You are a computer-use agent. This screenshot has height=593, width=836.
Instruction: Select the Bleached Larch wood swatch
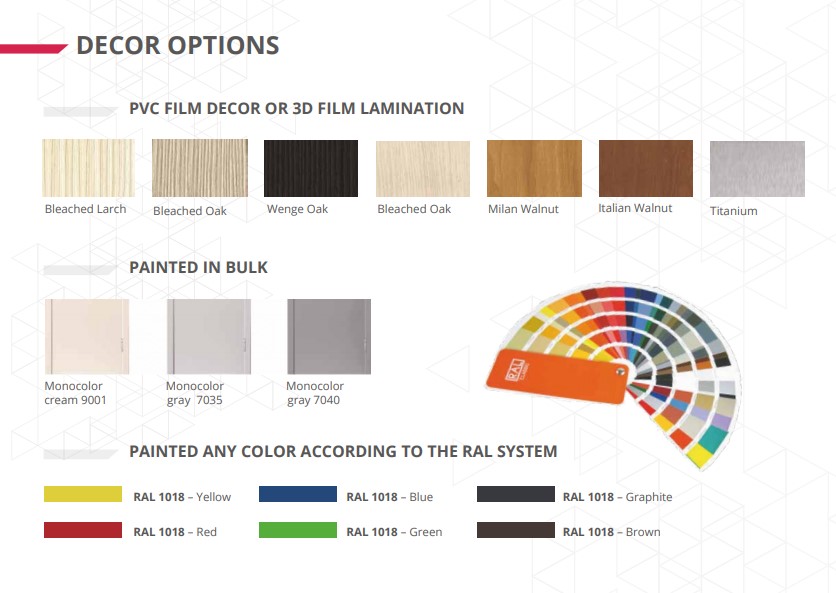[x=89, y=168]
